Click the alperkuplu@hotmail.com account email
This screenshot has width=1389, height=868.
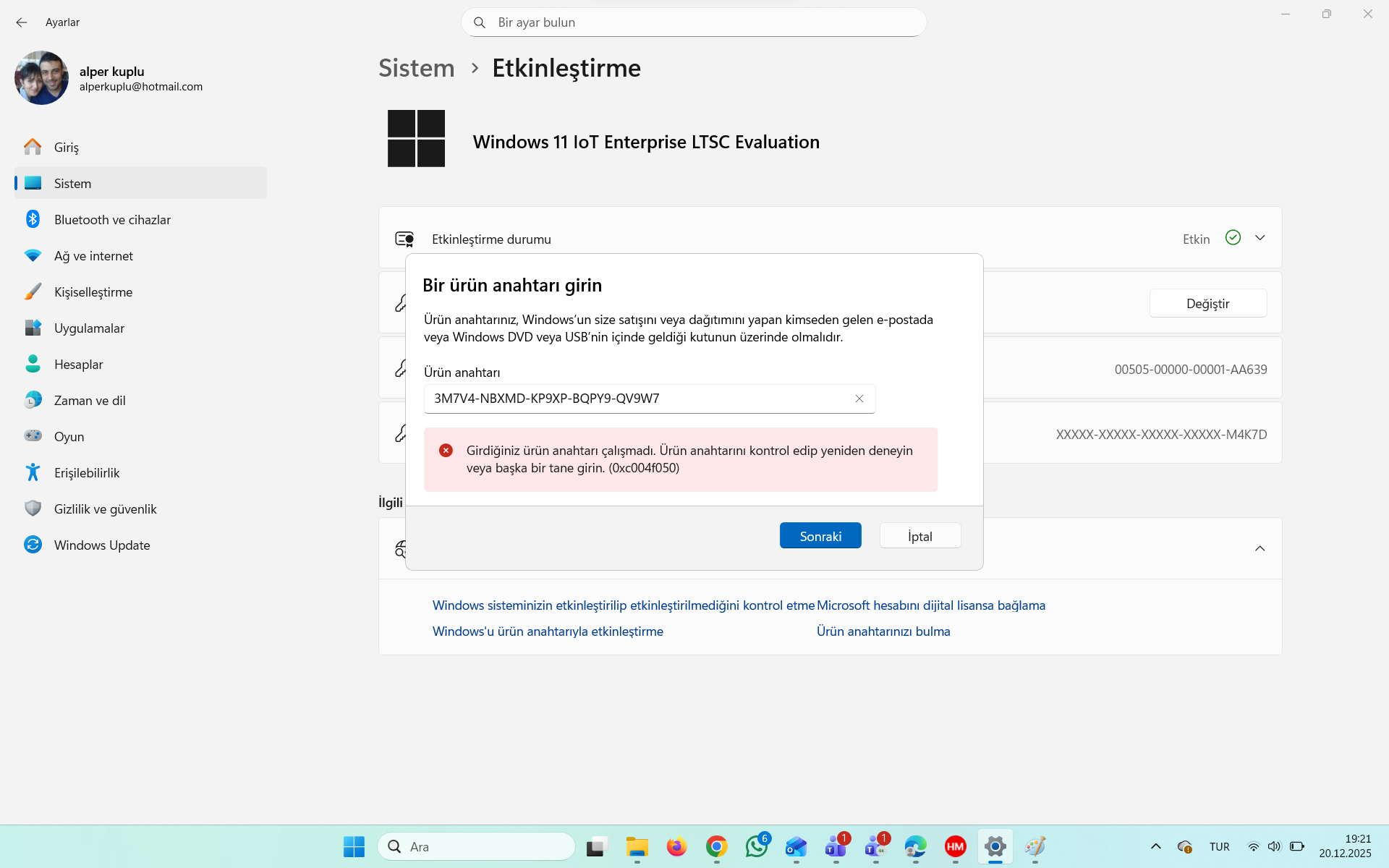(141, 87)
